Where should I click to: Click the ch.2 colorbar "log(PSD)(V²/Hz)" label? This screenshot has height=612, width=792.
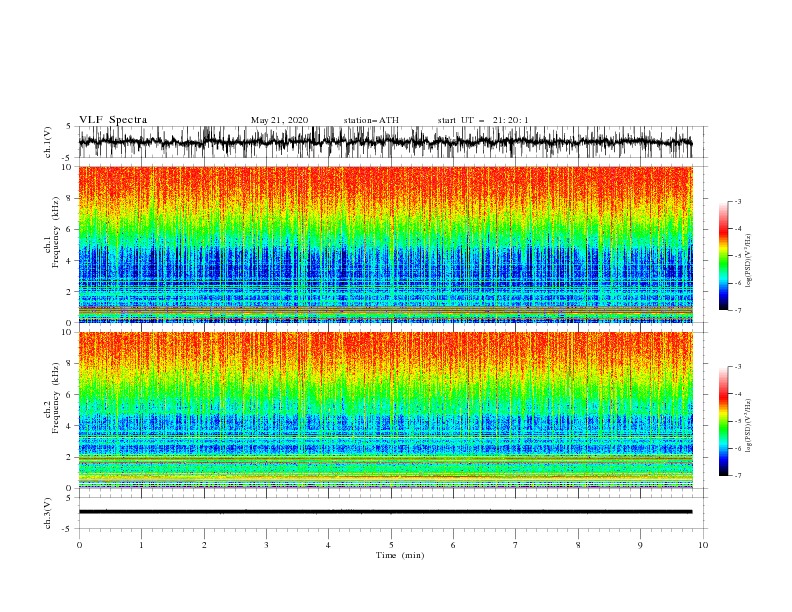pos(749,426)
